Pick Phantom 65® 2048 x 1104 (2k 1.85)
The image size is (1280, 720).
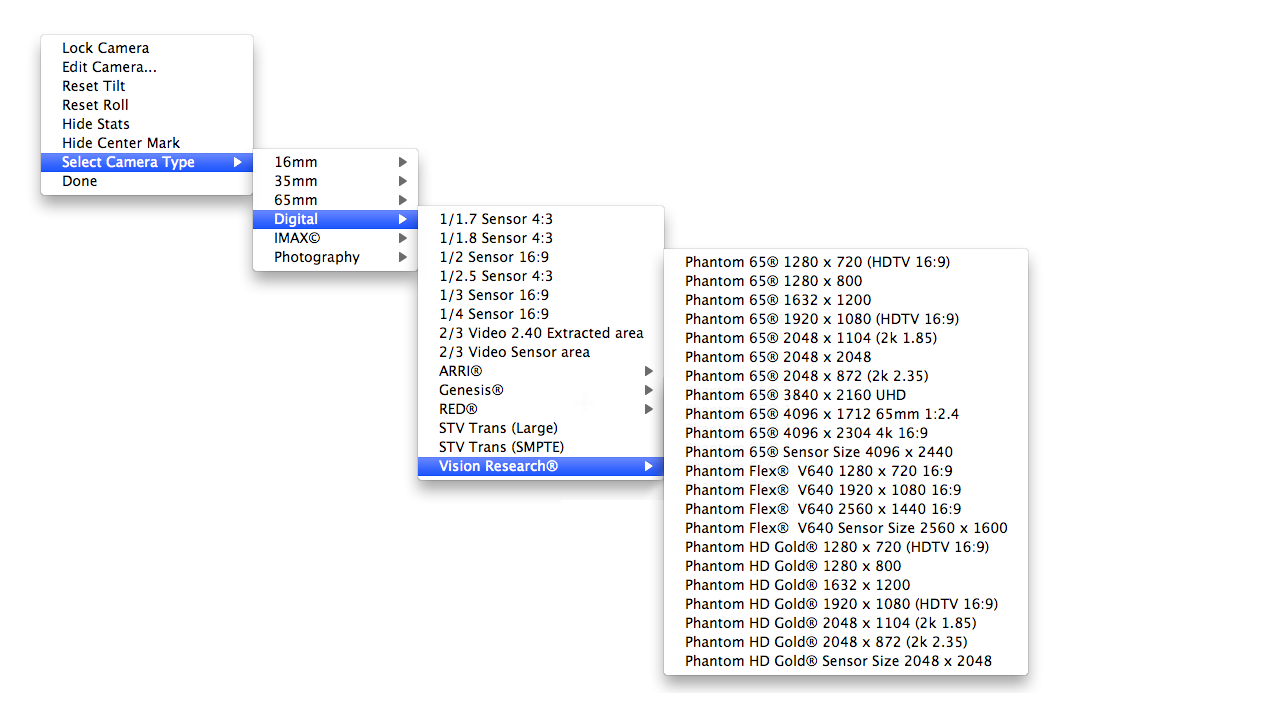click(846, 338)
